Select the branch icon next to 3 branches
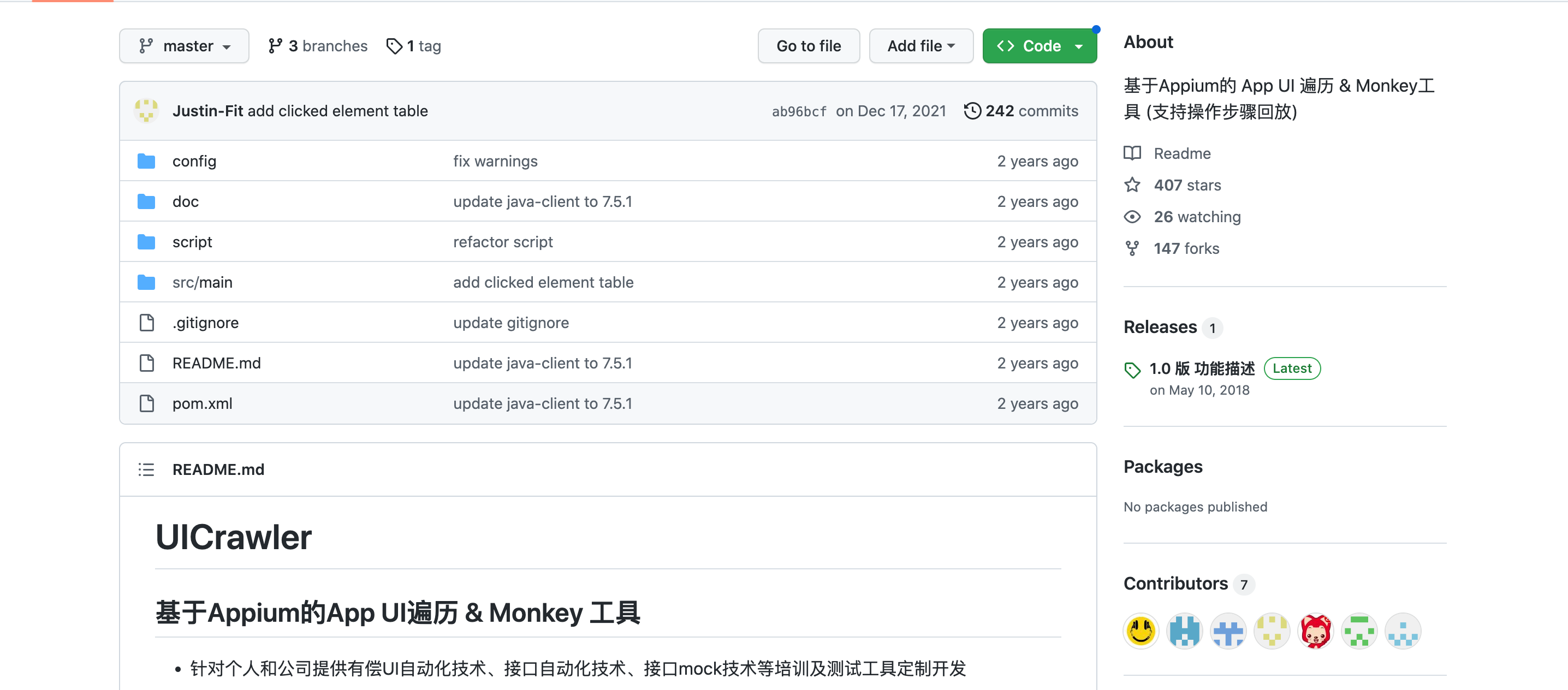 click(275, 46)
